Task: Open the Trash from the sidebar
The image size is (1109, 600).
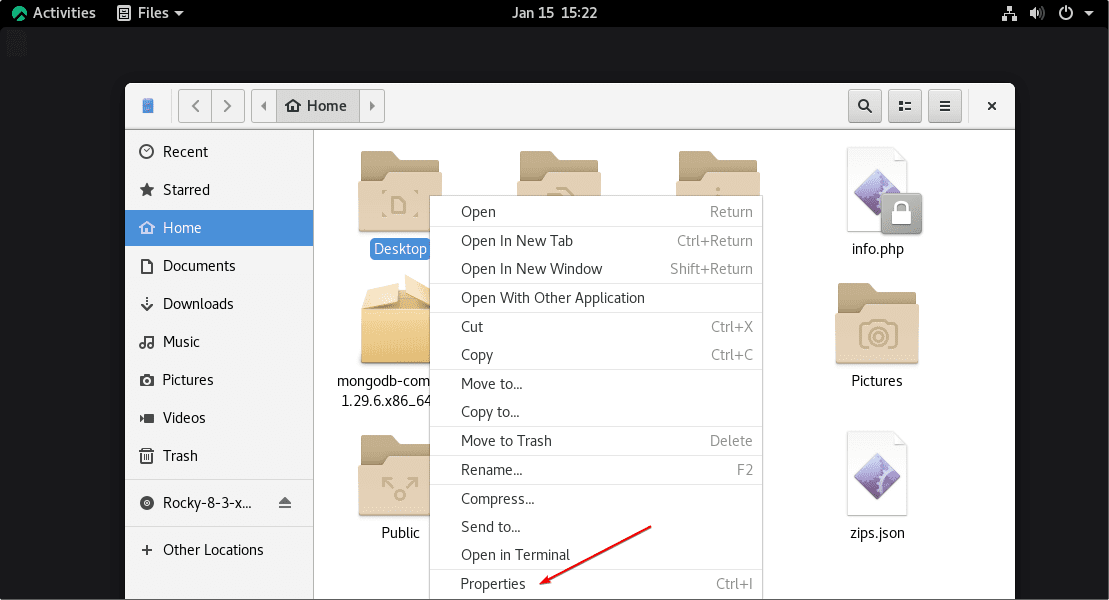Action: (179, 455)
